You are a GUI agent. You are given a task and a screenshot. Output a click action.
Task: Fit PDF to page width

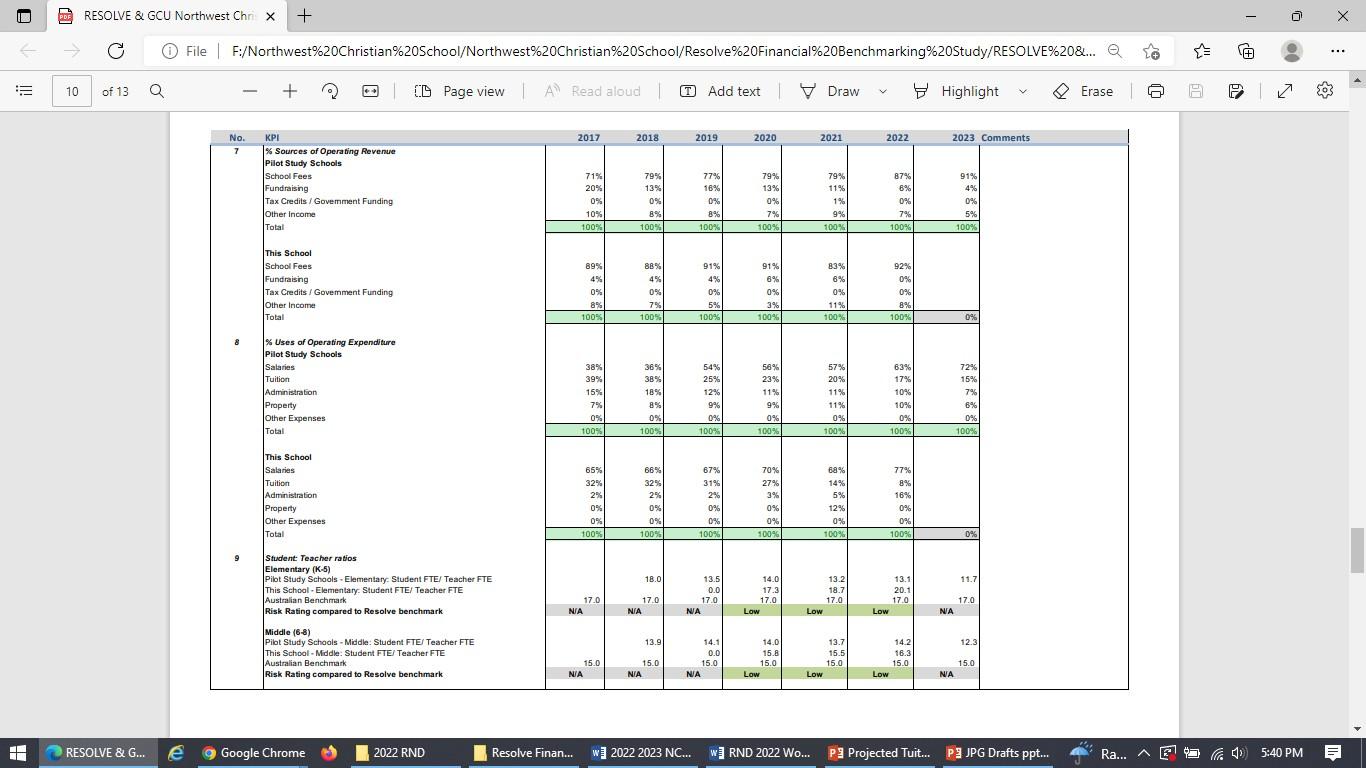click(x=370, y=91)
